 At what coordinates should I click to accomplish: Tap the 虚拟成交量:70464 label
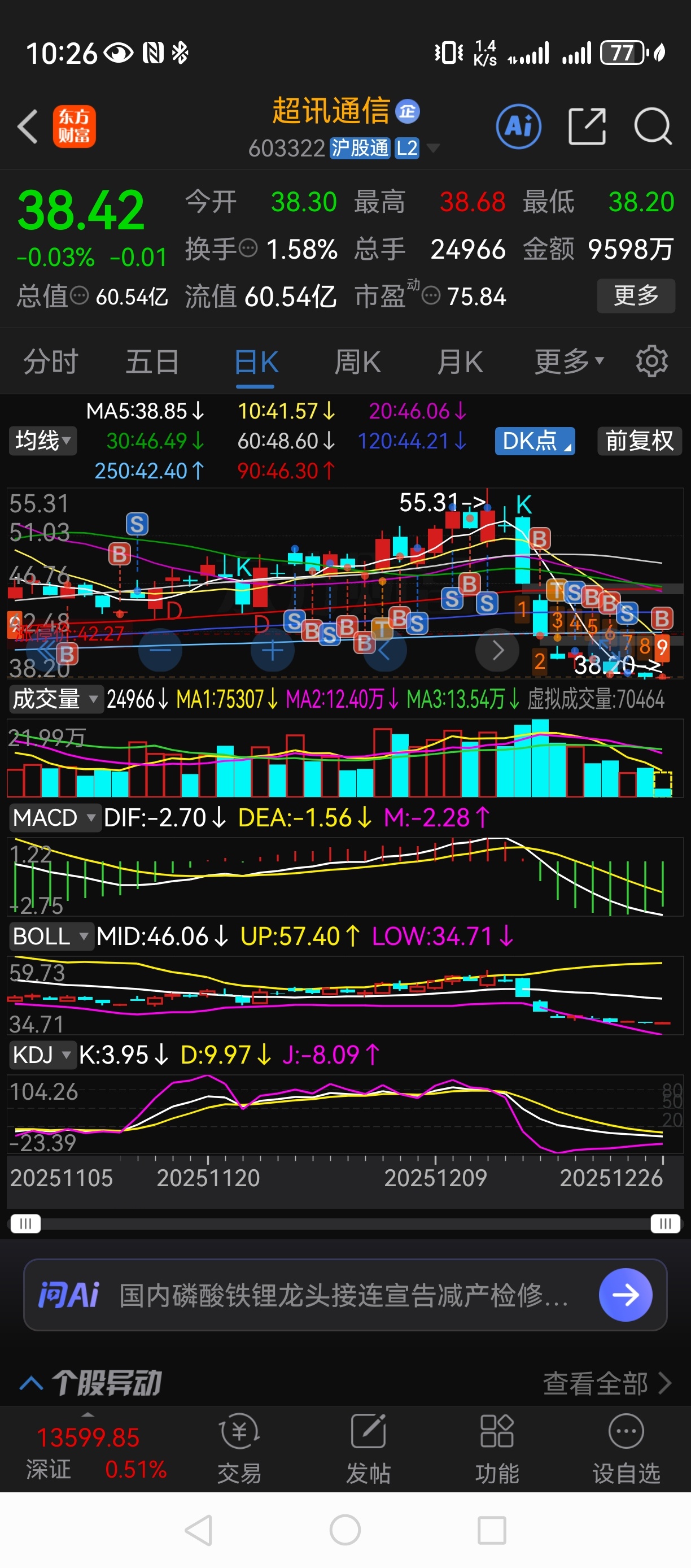click(596, 699)
